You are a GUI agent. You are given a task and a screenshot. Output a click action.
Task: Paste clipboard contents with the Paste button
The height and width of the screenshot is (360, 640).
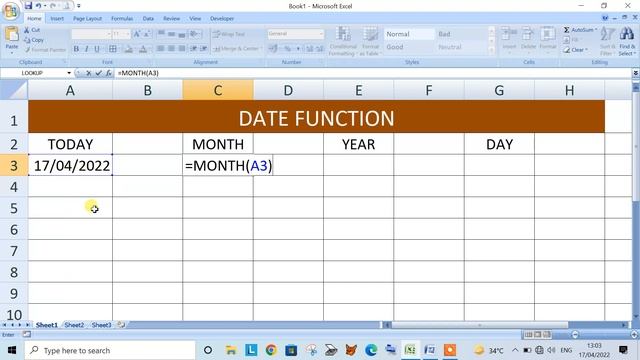point(12,40)
